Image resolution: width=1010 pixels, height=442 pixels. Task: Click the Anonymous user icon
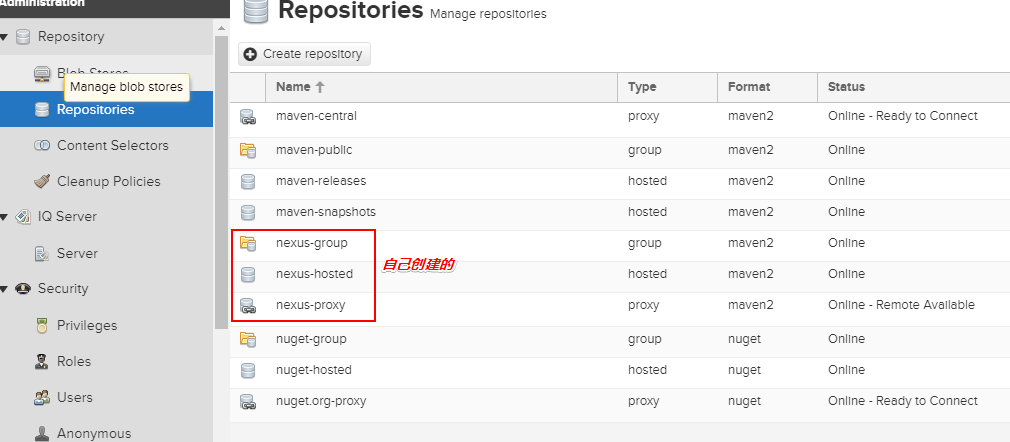click(42, 434)
